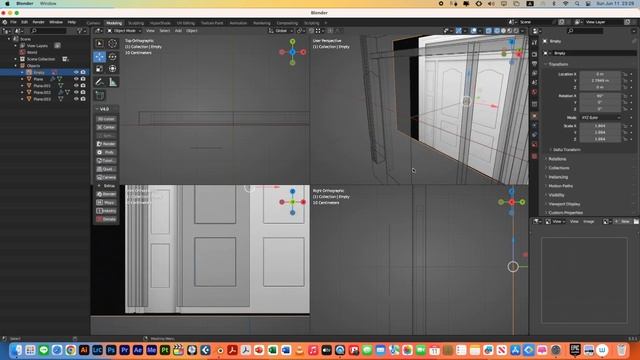Select the Add Cube tool
Screen dimensions: 640x360
(x=100, y=96)
